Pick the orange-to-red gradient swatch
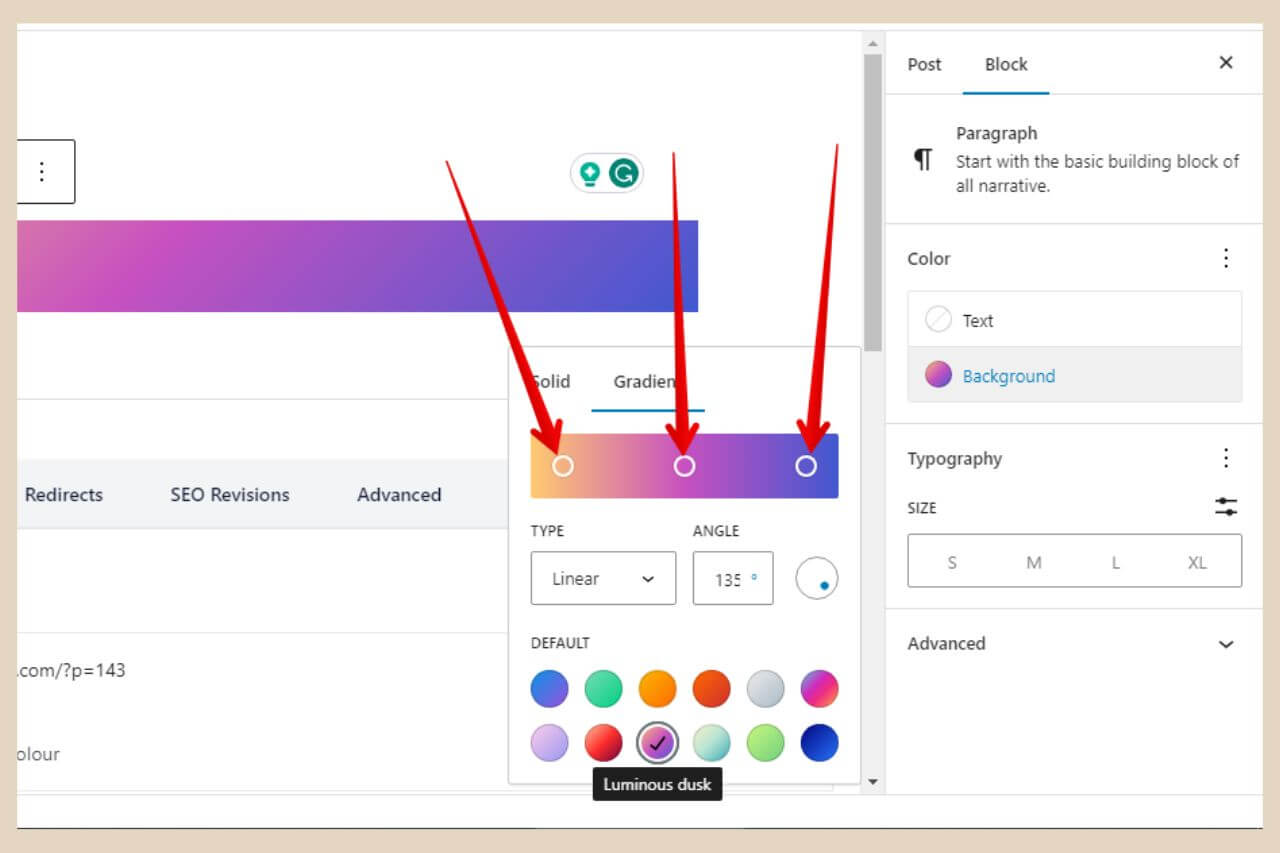The image size is (1280, 853). (711, 689)
